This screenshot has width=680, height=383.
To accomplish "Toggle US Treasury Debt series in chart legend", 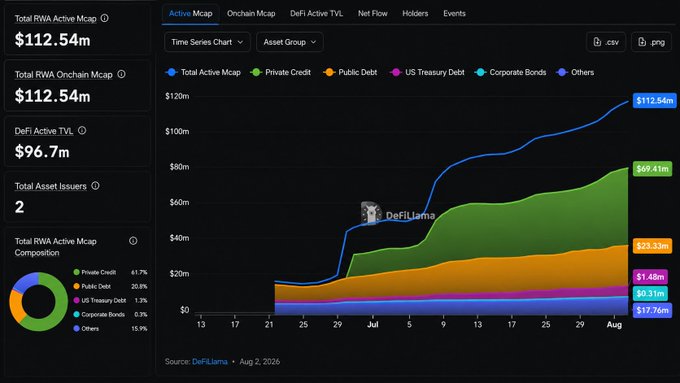I will [427, 72].
